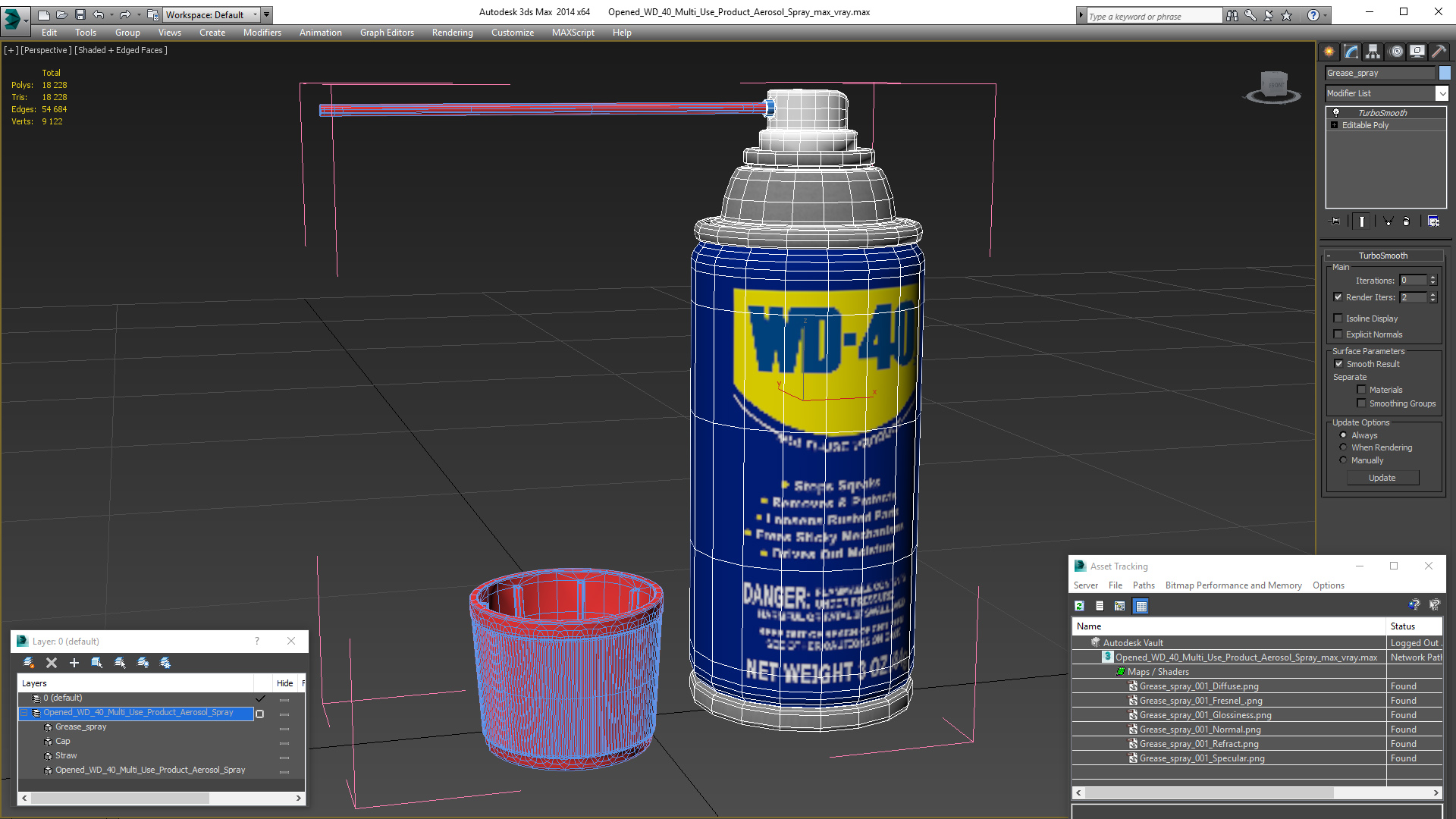This screenshot has width=1456, height=819.
Task: Click the Grease_spray object color swatch
Action: point(1445,73)
